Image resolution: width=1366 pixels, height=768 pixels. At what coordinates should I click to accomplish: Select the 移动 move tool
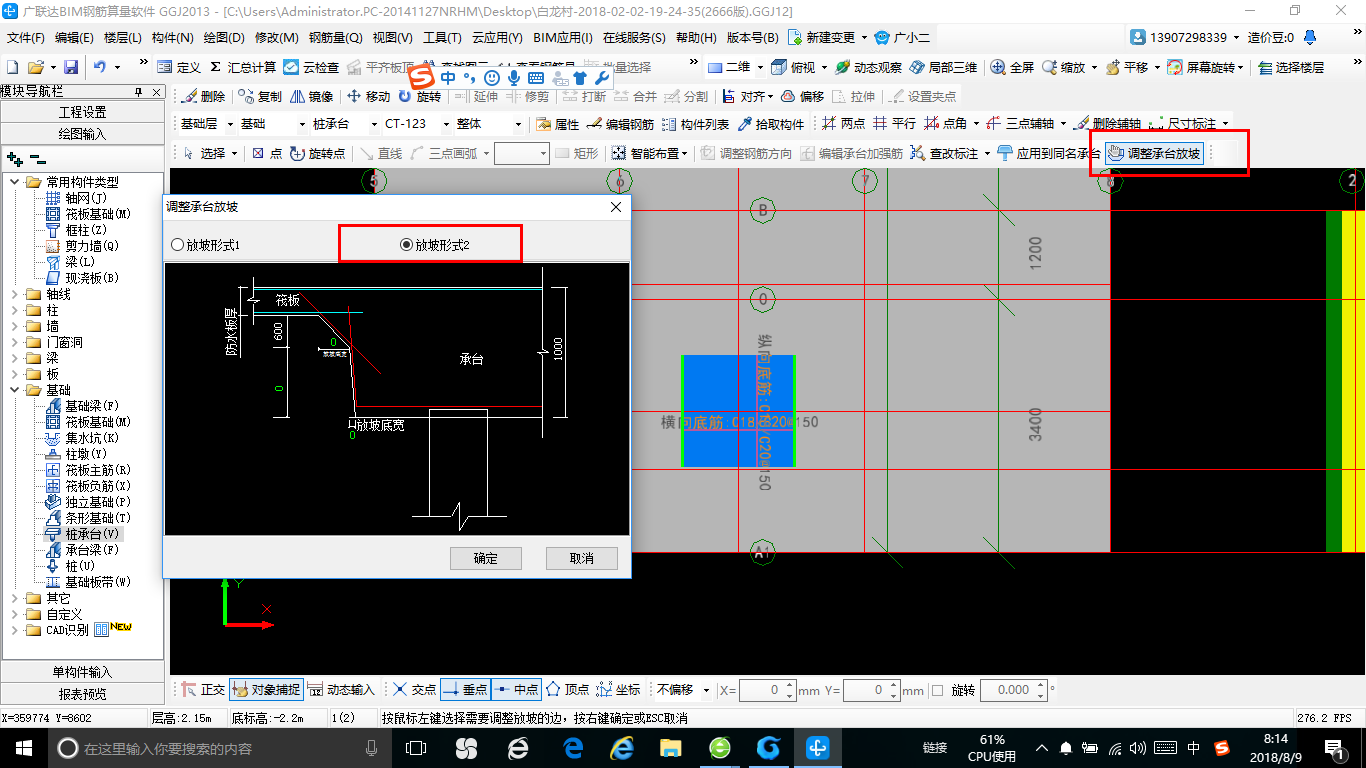point(369,97)
